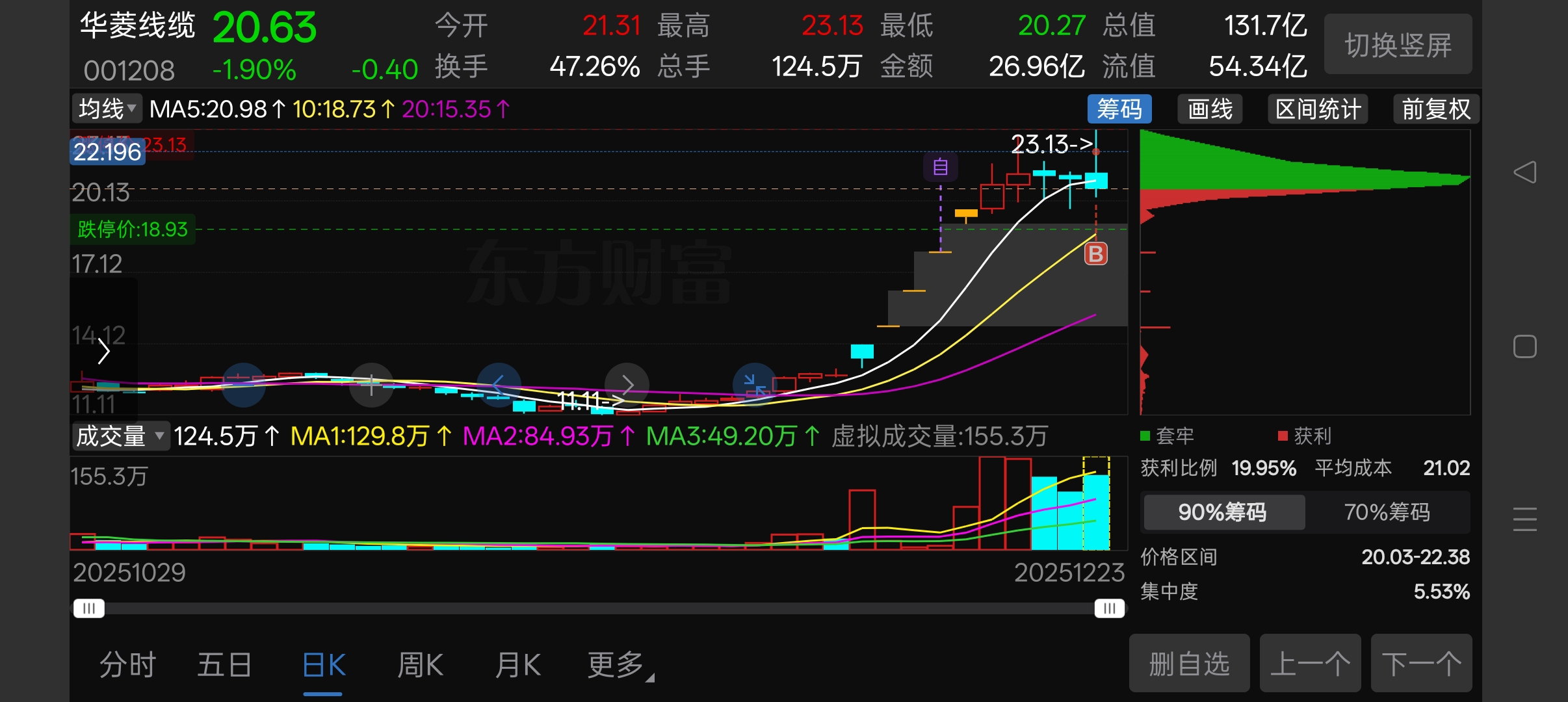This screenshot has height=702, width=1568.
Task: Tap the left arrow chart navigation circle
Action: [499, 385]
